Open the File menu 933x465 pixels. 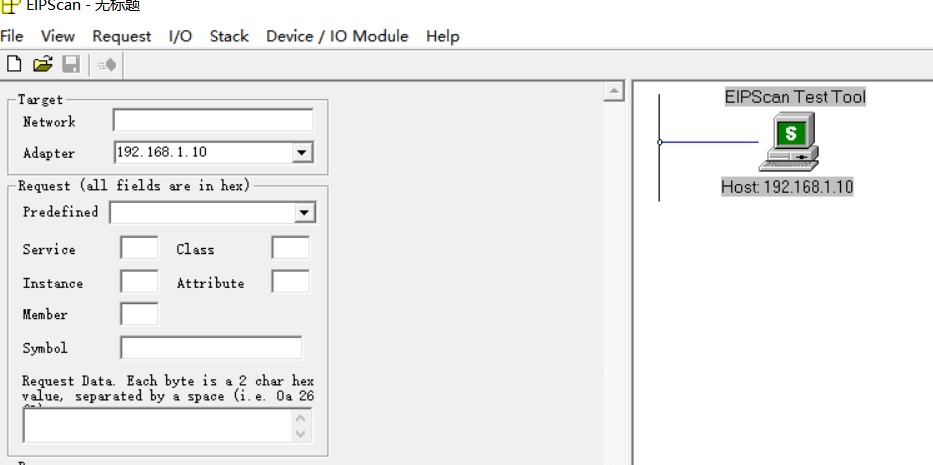click(x=12, y=36)
